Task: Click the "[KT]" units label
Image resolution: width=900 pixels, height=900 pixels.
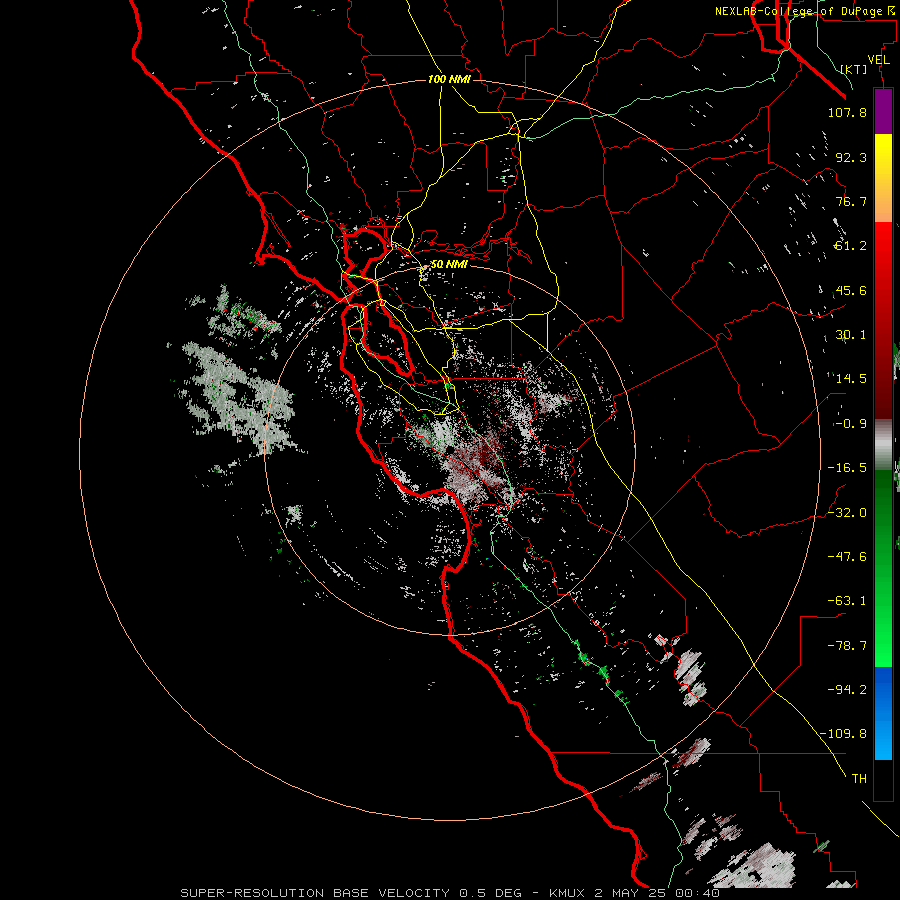Action: point(853,69)
